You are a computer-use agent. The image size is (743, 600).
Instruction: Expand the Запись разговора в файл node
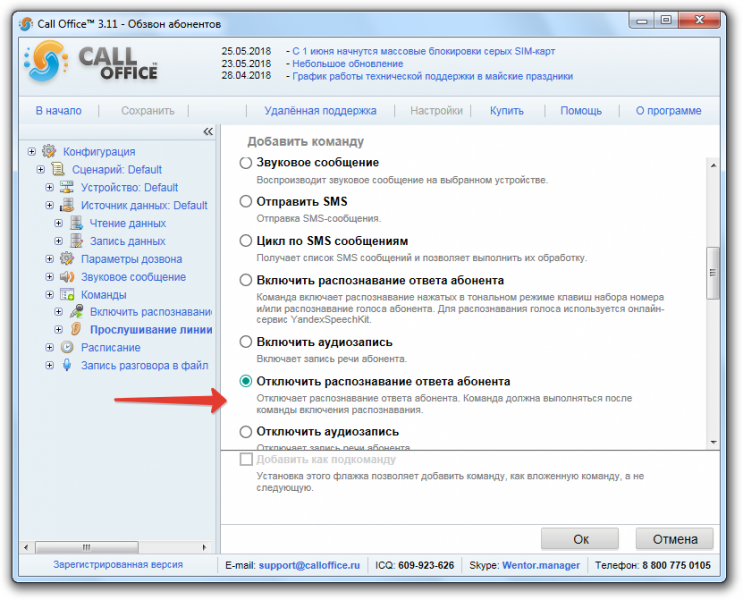49,365
